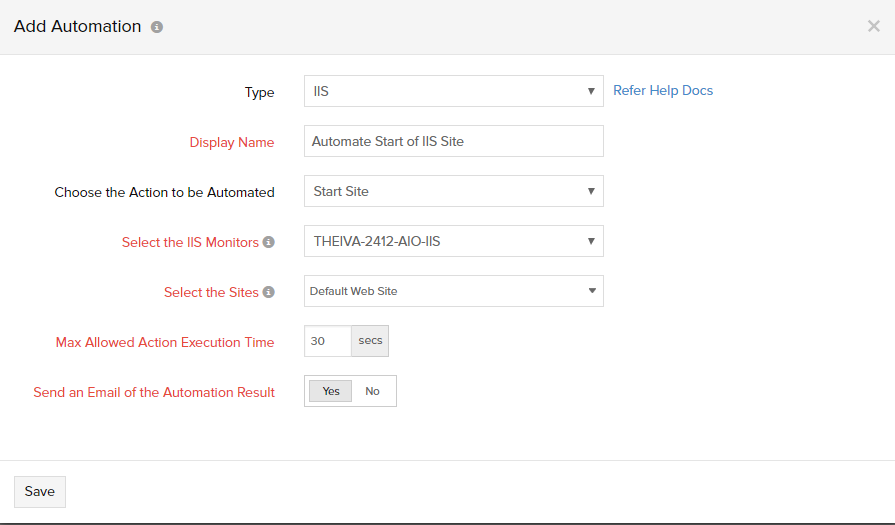The width and height of the screenshot is (895, 525).
Task: Toggle email result to Yes
Action: (330, 391)
